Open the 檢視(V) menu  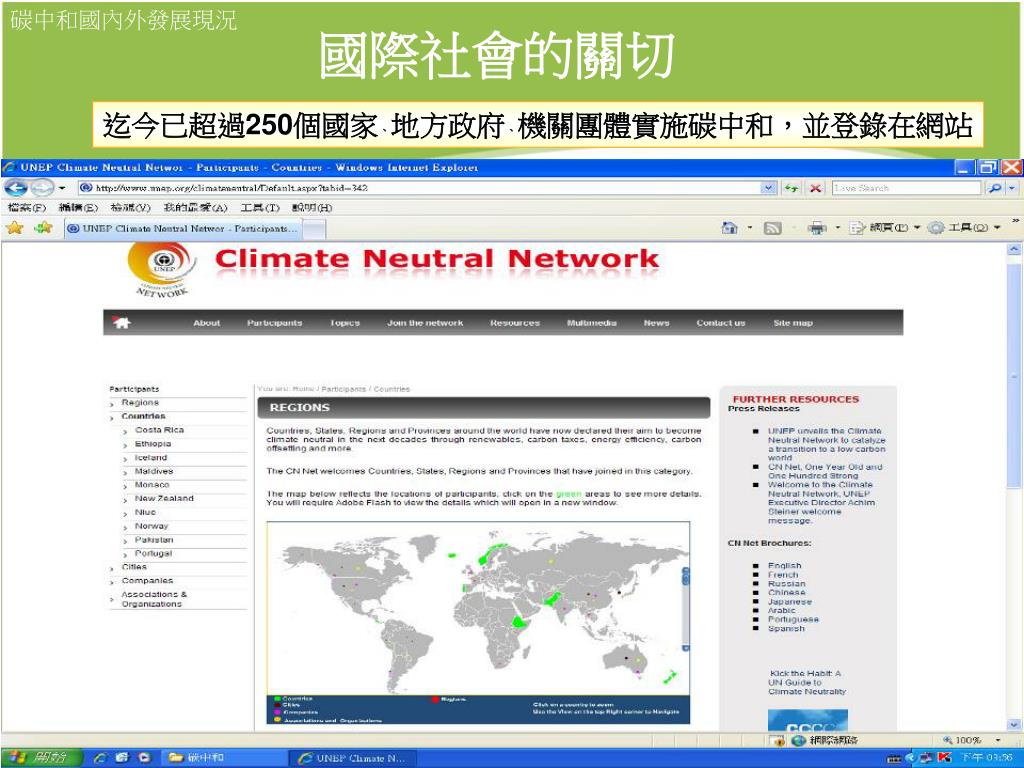(131, 208)
